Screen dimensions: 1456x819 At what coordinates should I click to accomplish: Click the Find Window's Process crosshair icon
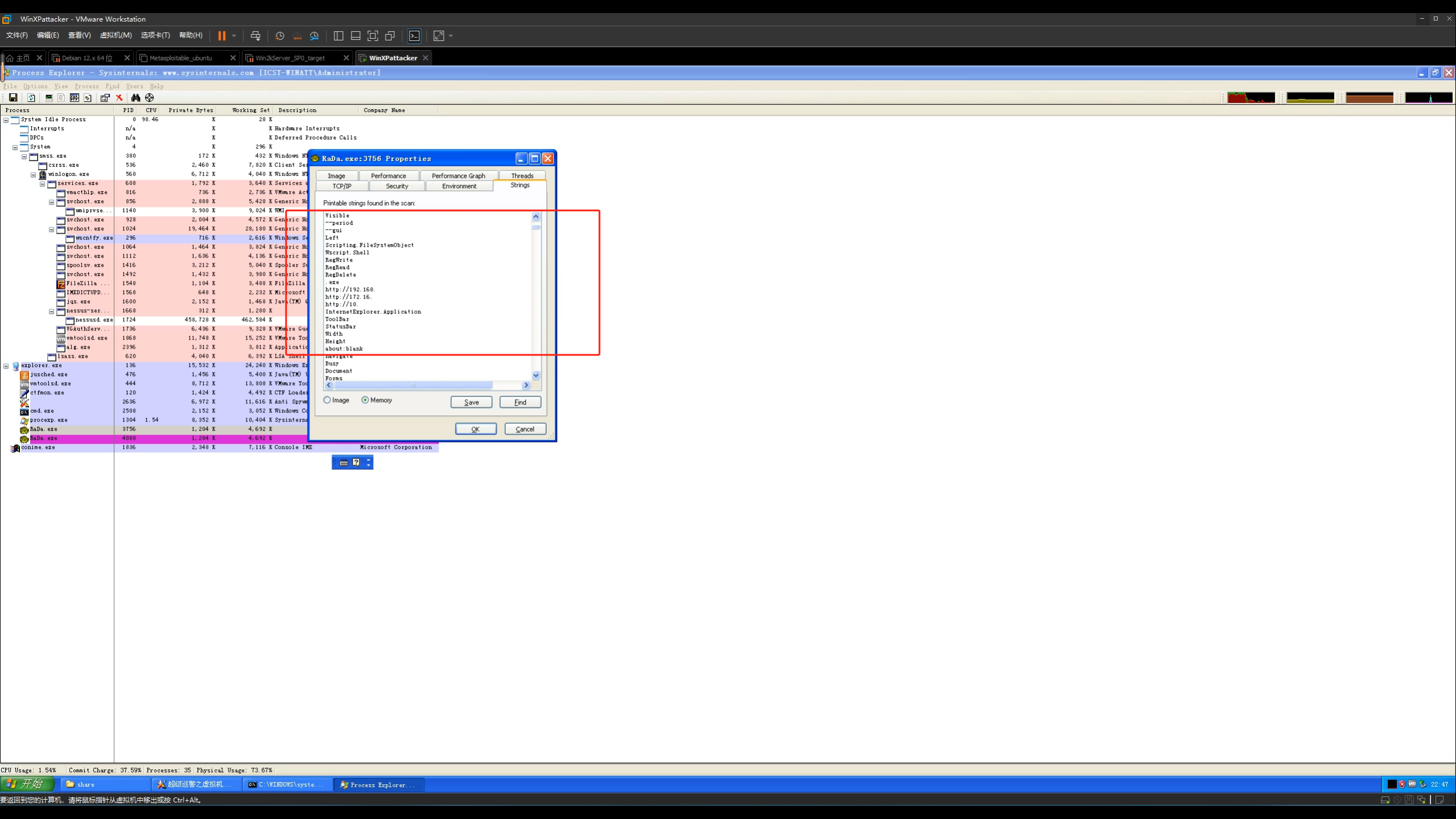[x=150, y=98]
